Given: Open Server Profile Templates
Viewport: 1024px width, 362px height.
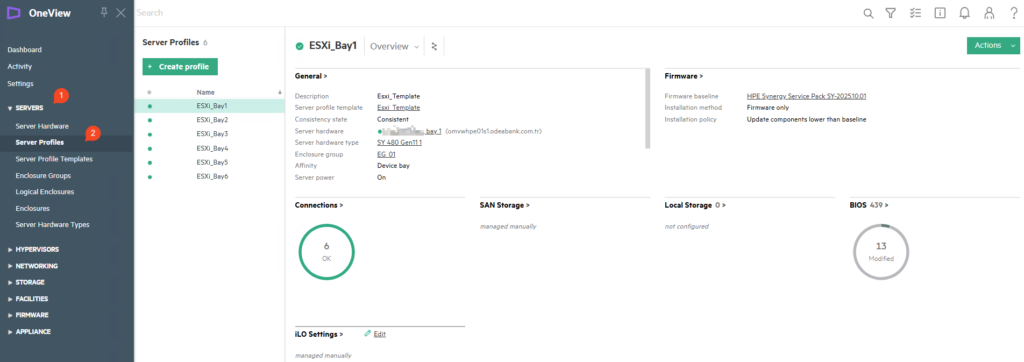Looking at the screenshot, I should tap(54, 159).
